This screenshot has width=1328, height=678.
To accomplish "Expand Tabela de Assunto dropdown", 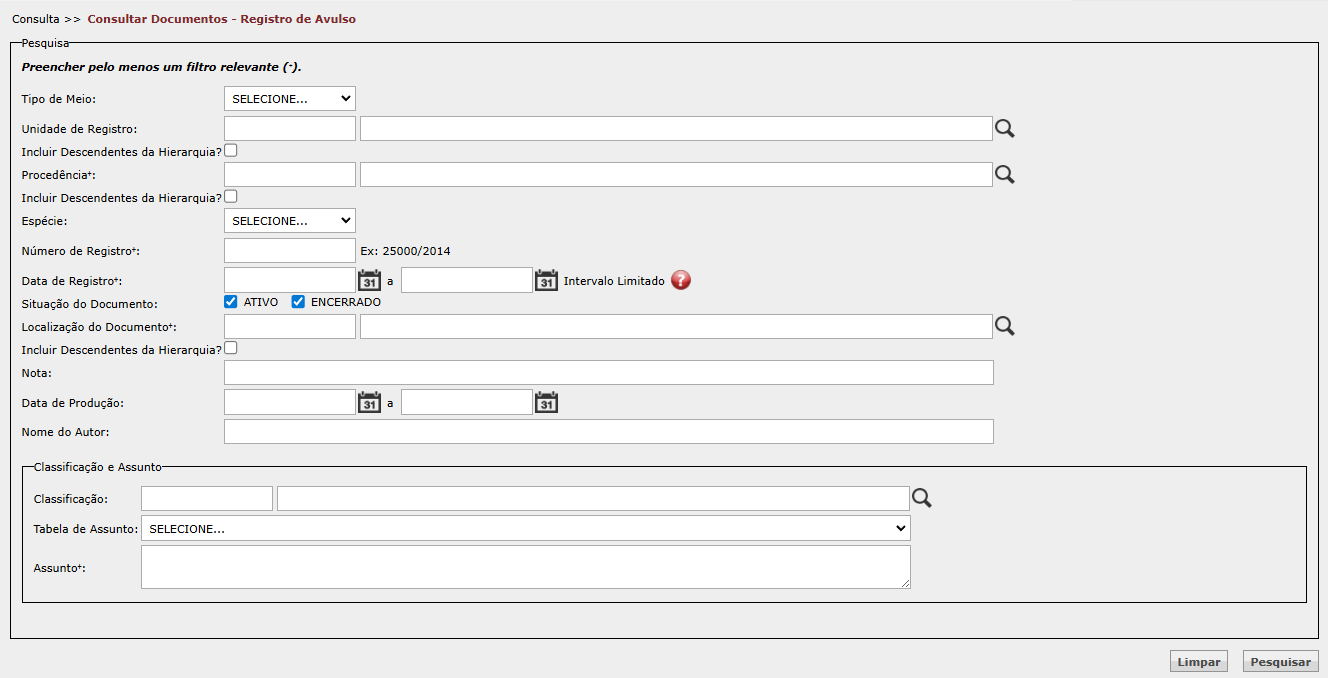I will [525, 528].
